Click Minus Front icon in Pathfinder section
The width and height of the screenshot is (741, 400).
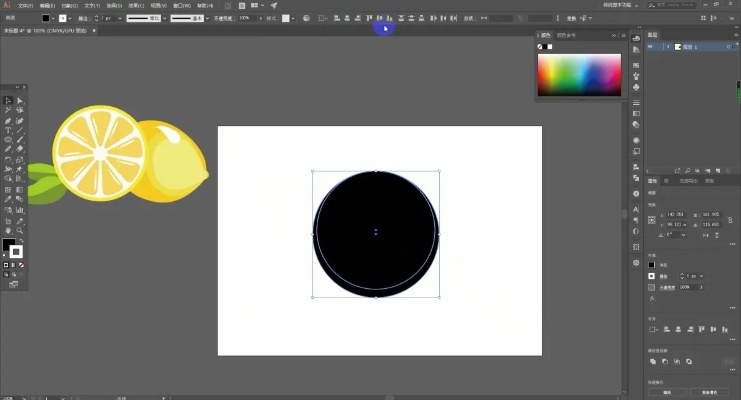click(x=665, y=361)
